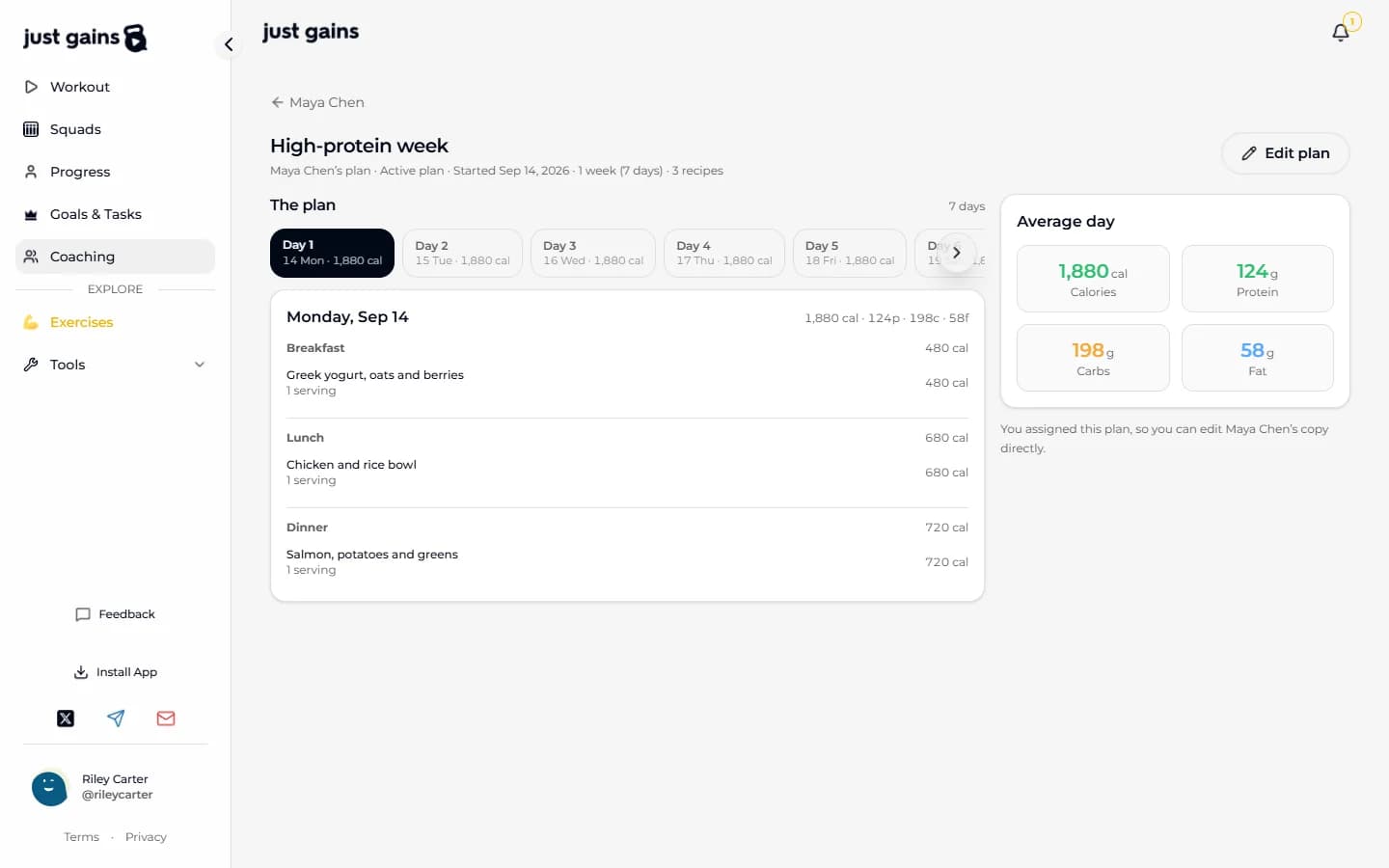Click the just gains kettlebell logo
Image resolution: width=1389 pixels, height=868 pixels.
pos(136,38)
